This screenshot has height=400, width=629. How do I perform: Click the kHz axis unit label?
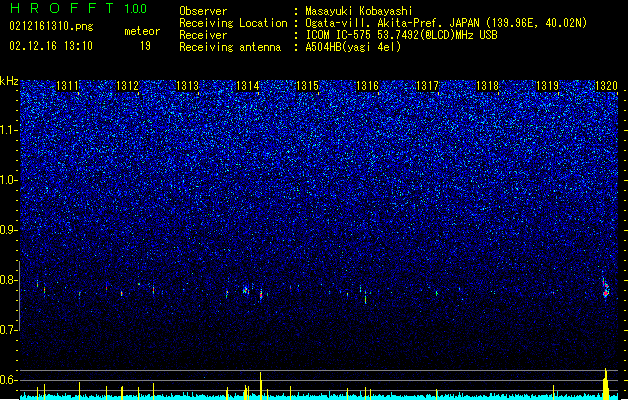pos(9,81)
